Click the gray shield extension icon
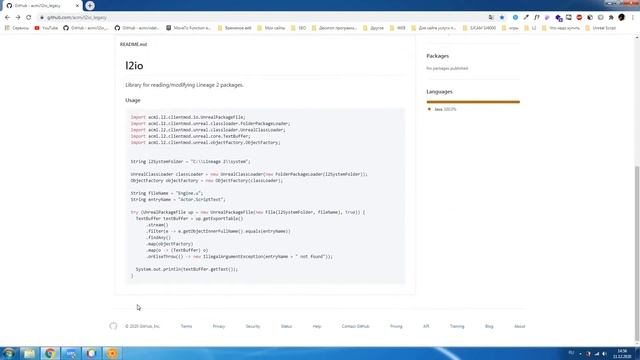Image resolution: width=640 pixels, height=360 pixels. point(600,18)
